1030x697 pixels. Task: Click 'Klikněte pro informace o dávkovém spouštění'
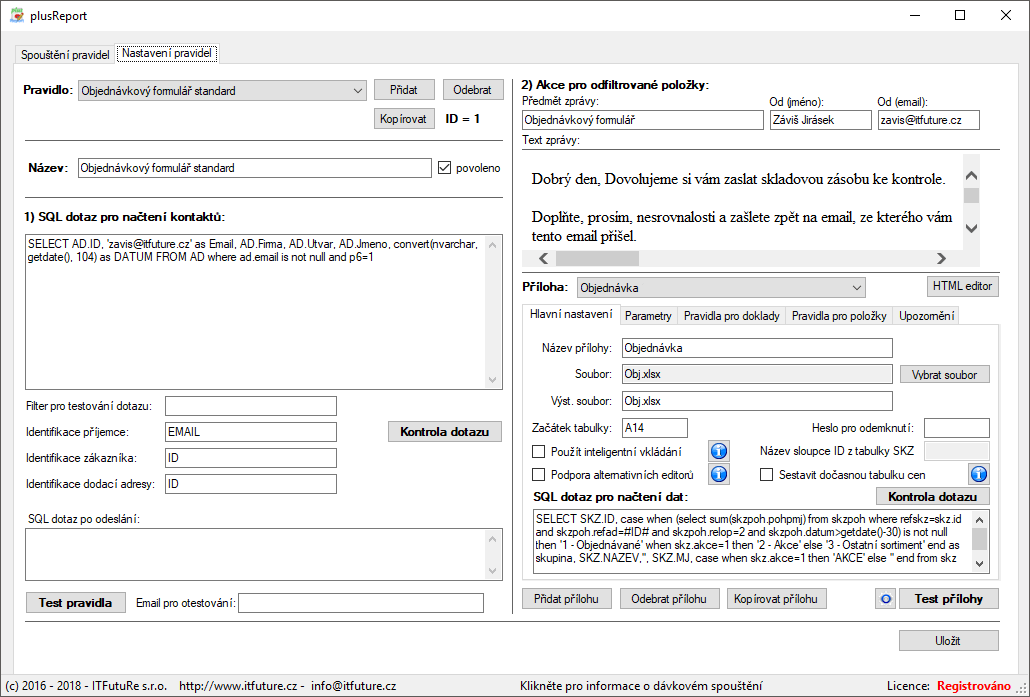point(641,686)
